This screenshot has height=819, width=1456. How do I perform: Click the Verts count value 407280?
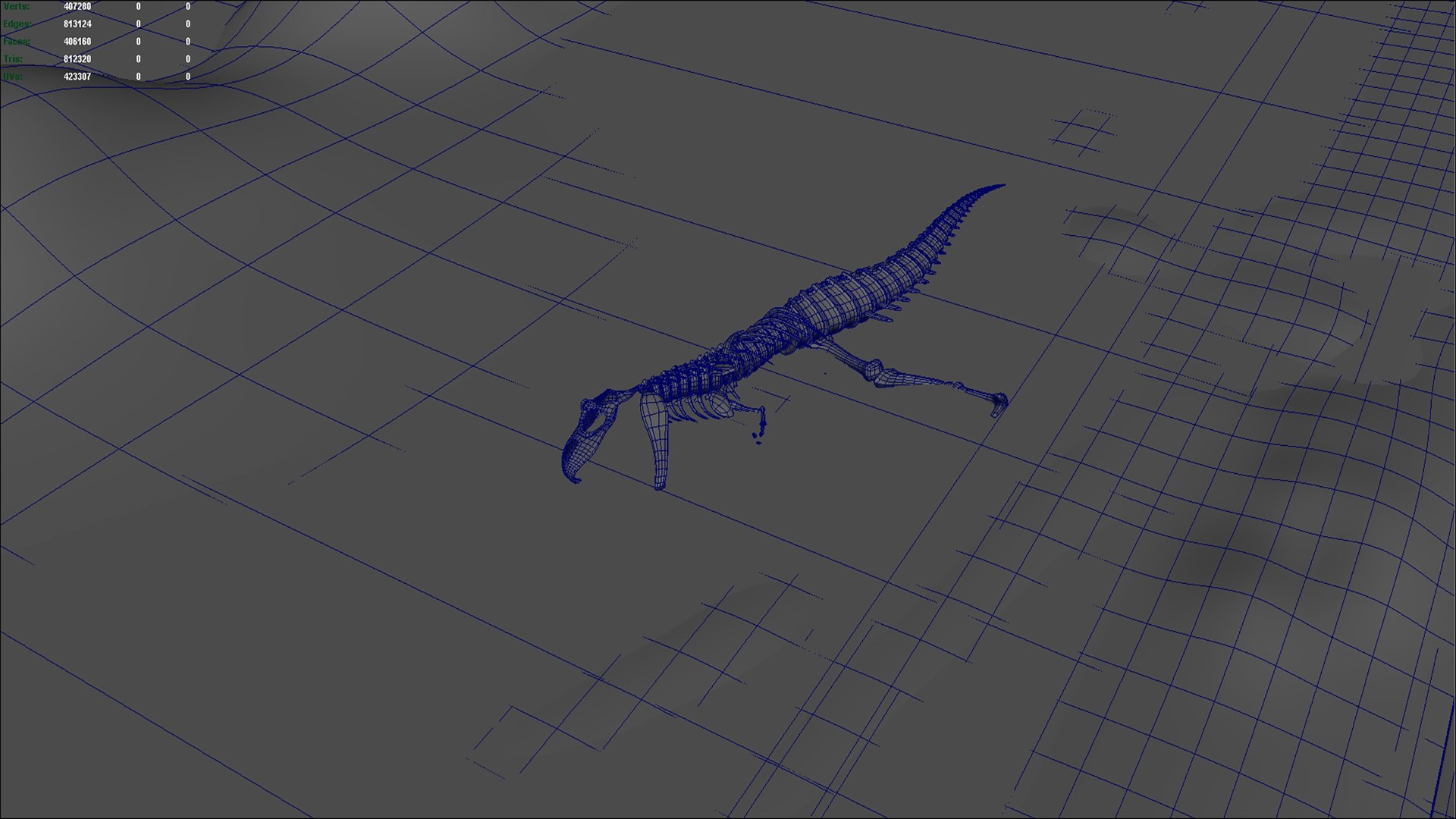pyautogui.click(x=77, y=7)
